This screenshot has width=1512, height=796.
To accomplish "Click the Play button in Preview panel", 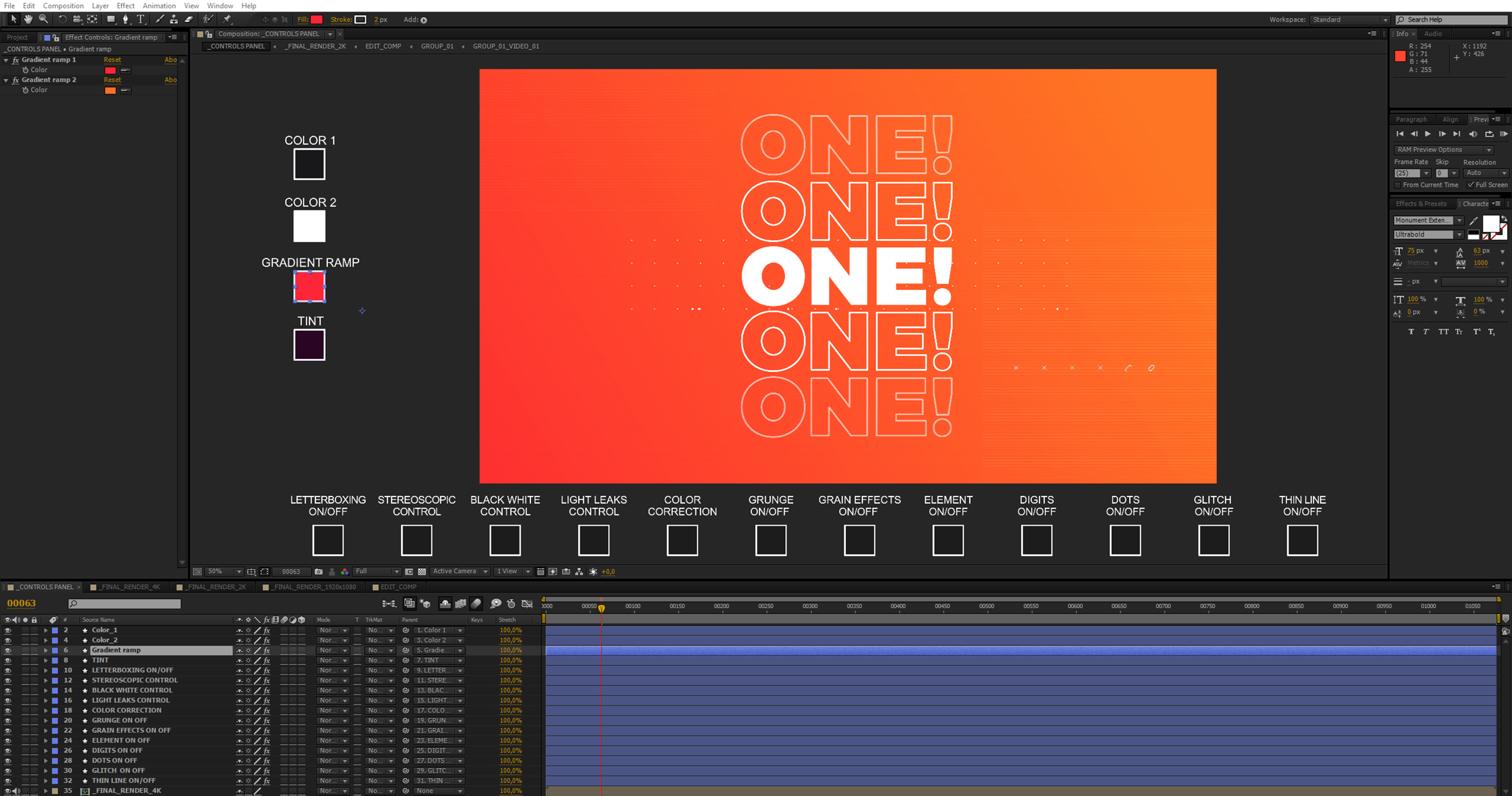I will pyautogui.click(x=1427, y=134).
